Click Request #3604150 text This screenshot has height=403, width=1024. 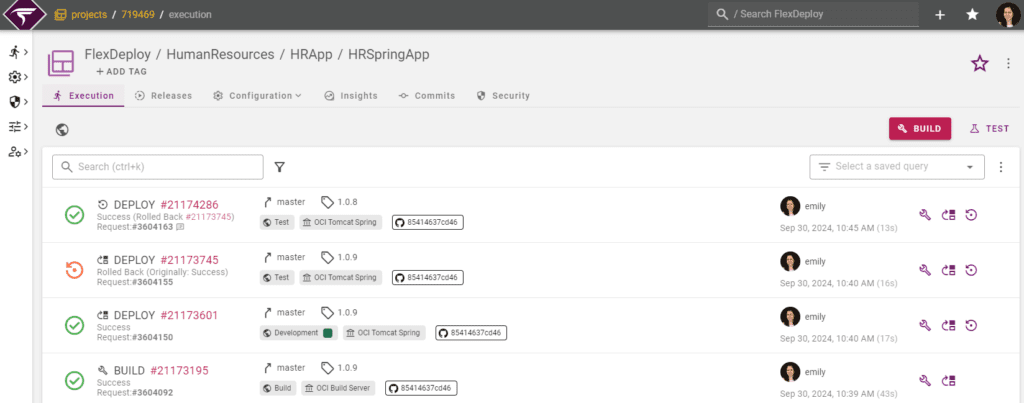point(135,337)
